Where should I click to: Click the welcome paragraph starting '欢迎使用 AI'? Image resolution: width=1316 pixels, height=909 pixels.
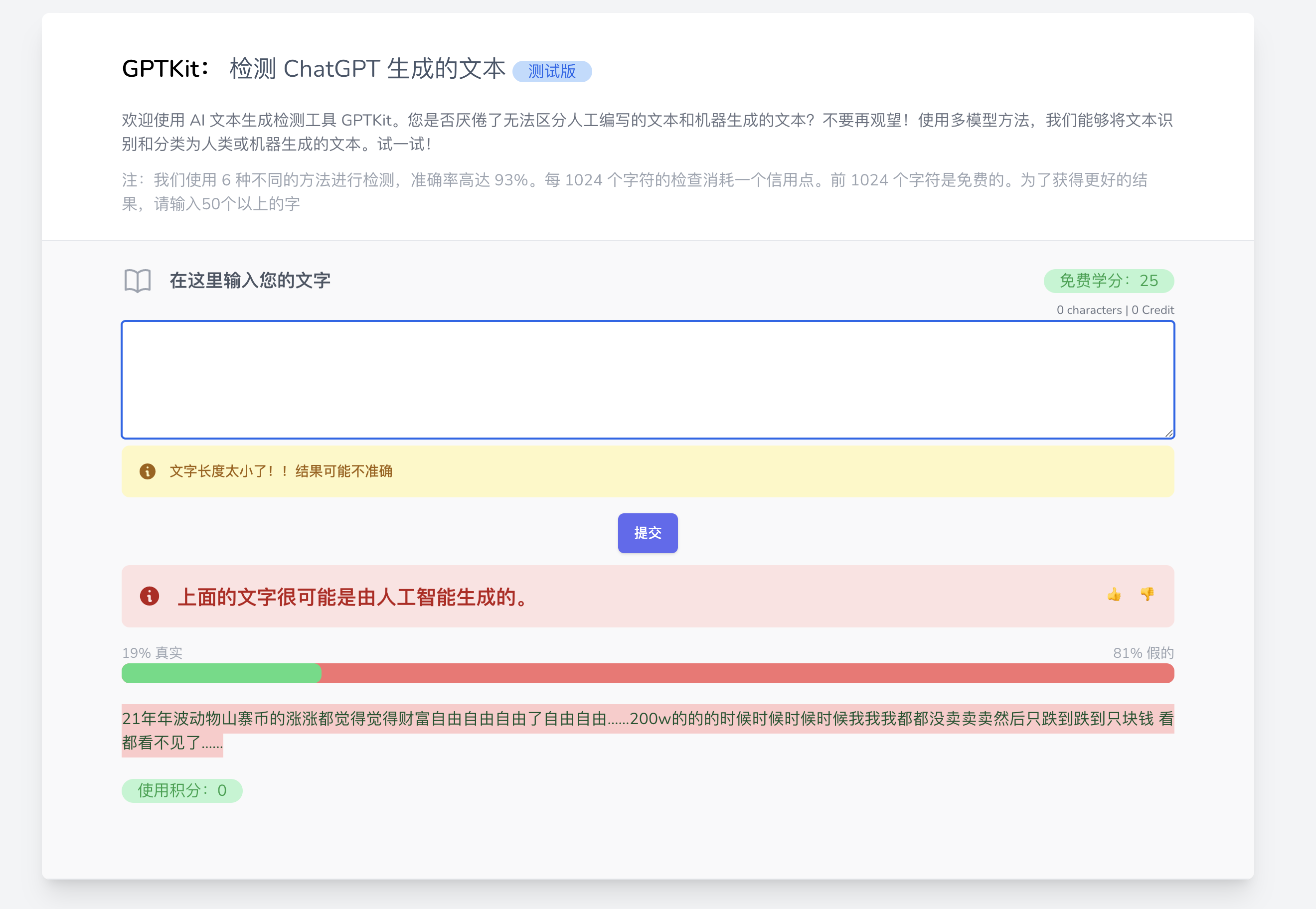point(647,132)
